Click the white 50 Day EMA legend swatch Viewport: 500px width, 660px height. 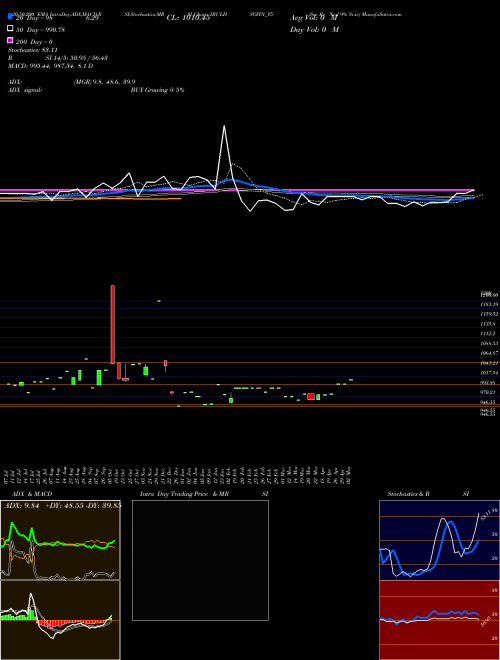click(x=10, y=29)
